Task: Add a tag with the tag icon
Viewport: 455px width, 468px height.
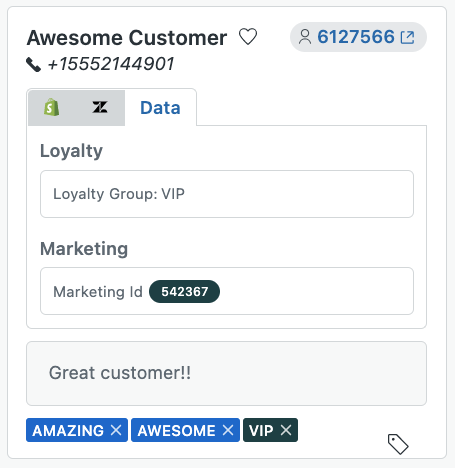Action: click(x=398, y=444)
